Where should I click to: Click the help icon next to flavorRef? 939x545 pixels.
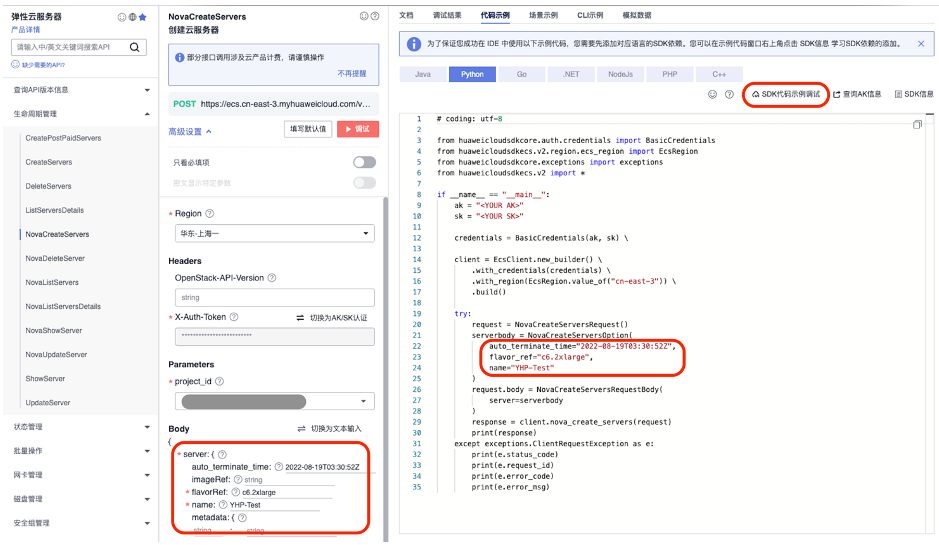click(235, 492)
